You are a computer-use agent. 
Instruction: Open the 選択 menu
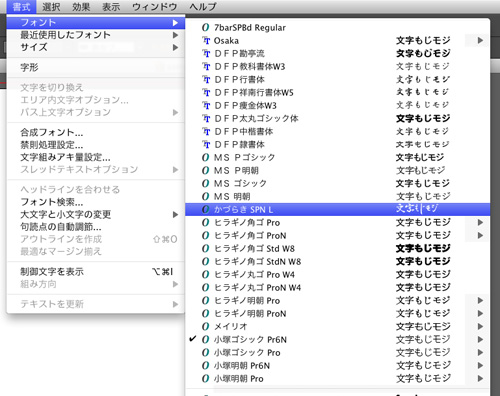(51, 7)
